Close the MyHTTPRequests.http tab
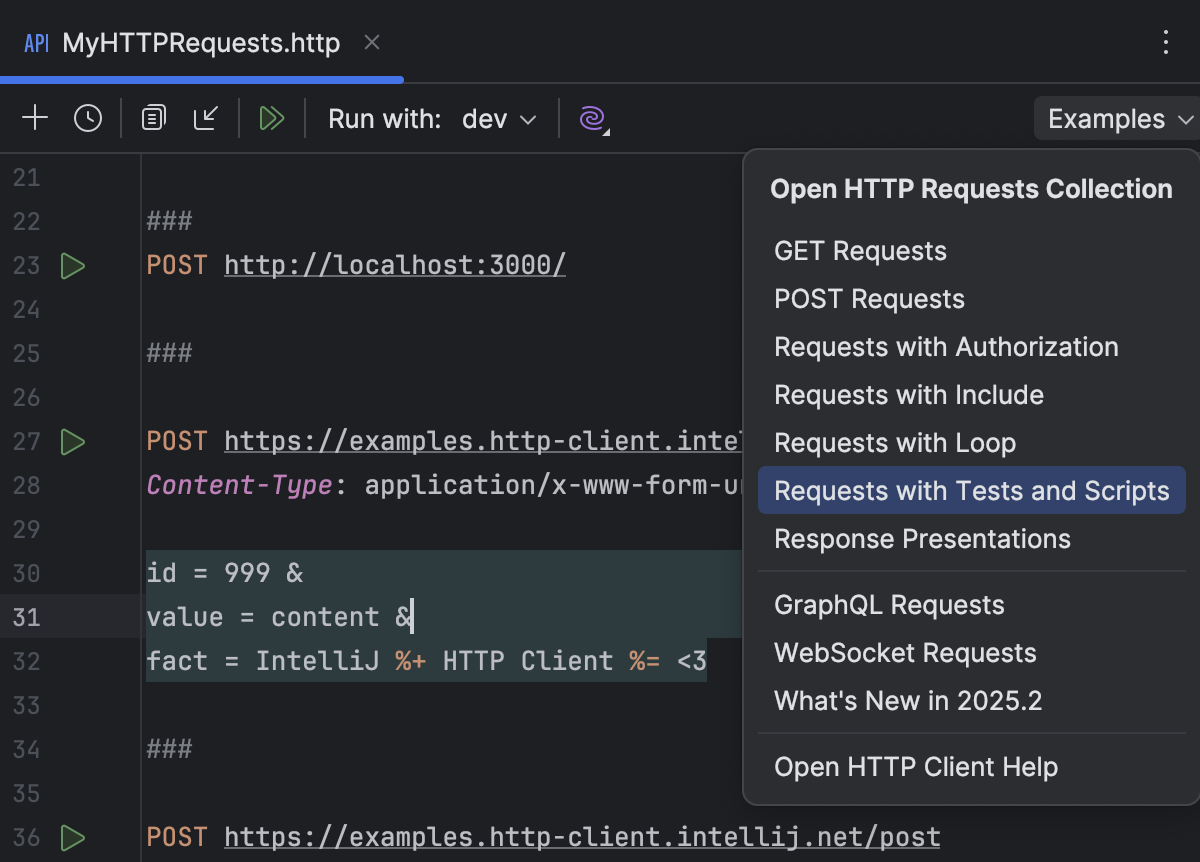This screenshot has height=862, width=1200. (371, 43)
